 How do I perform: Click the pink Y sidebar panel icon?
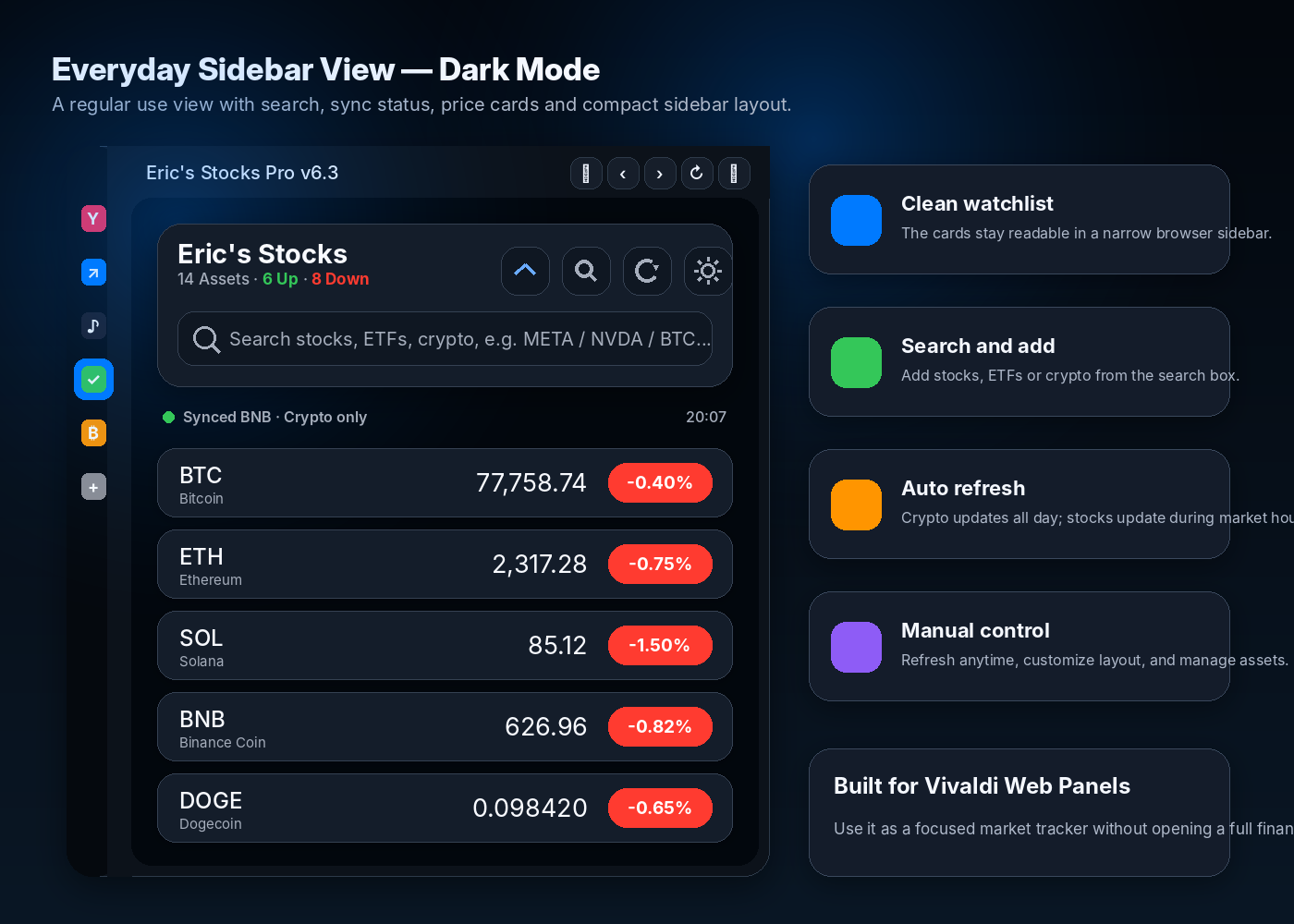click(93, 219)
